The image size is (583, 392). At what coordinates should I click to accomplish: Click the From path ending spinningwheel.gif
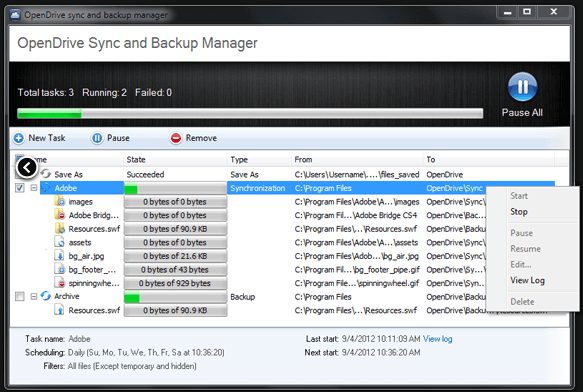[357, 283]
